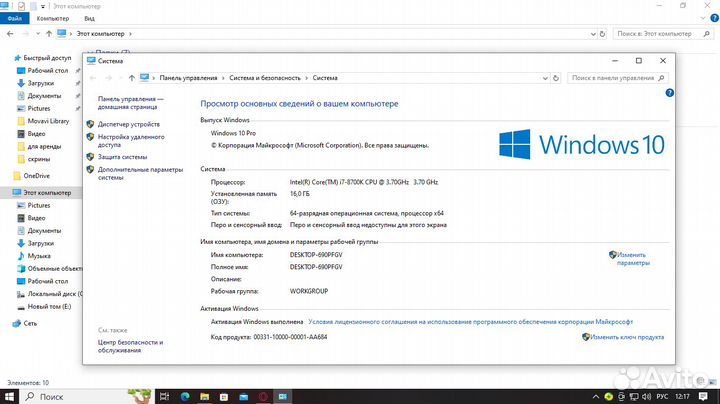Click the control panel search field
This screenshot has height=404, width=720.
point(613,78)
